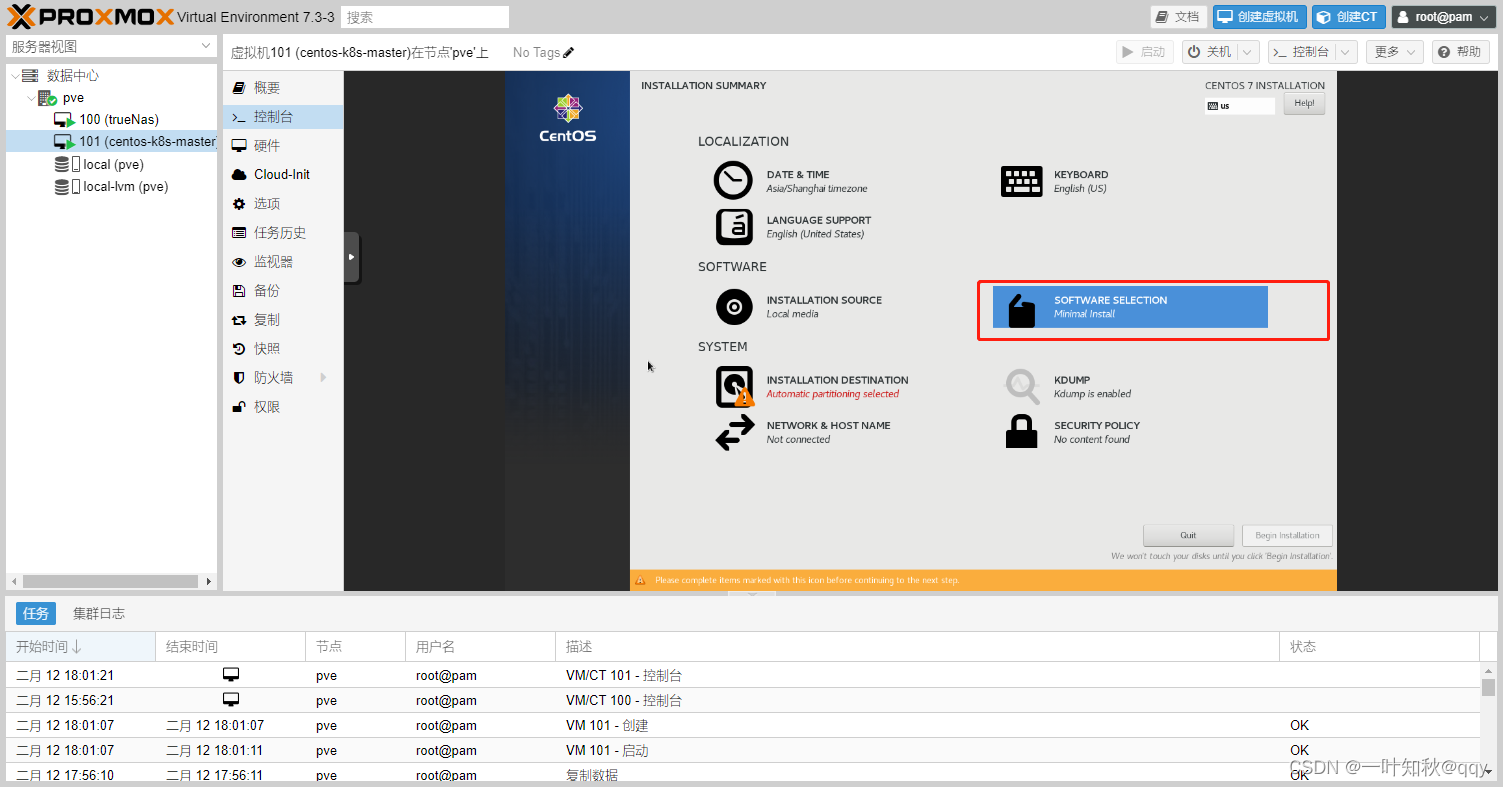The image size is (1503, 787).
Task: Open the 硬件 hardware menu item
Action: (x=283, y=146)
